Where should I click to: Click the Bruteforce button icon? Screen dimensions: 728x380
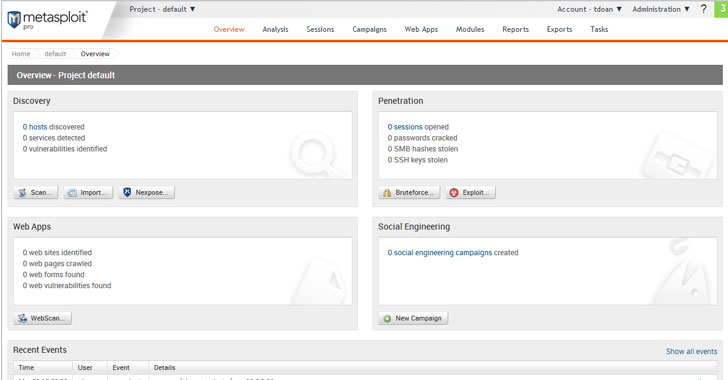pos(387,192)
